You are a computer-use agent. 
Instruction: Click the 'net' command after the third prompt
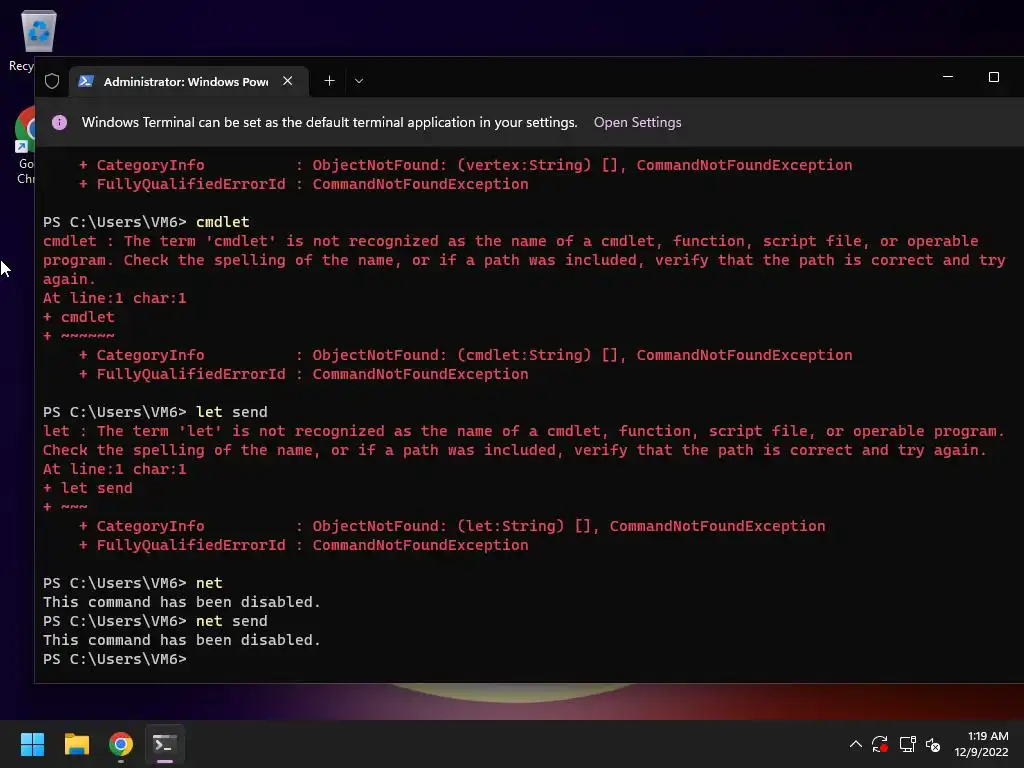click(x=209, y=583)
